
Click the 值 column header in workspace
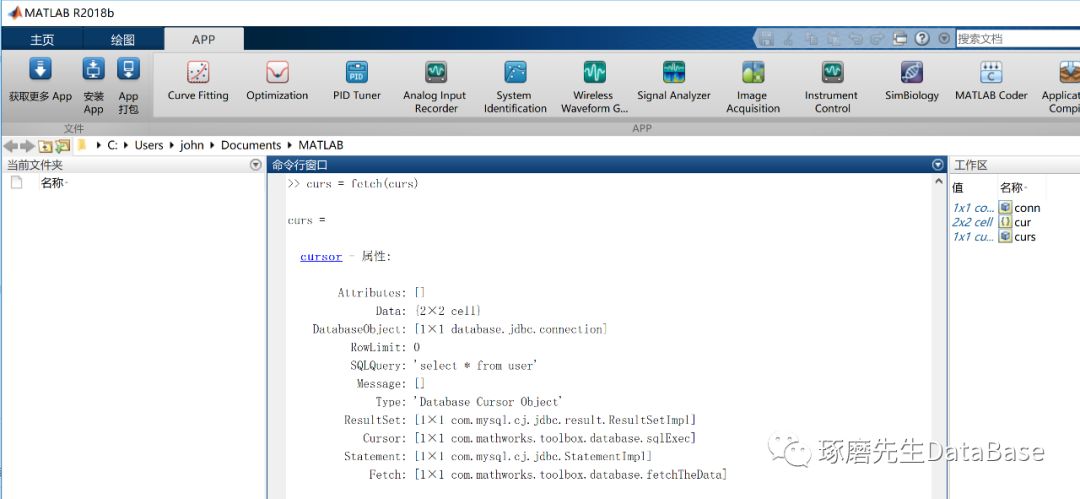[x=958, y=187]
